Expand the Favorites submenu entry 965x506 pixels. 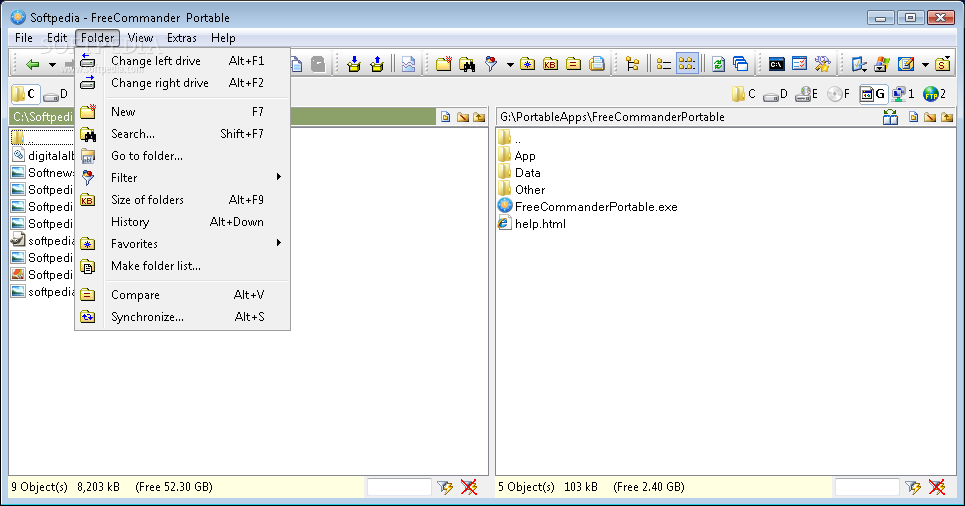click(x=182, y=244)
